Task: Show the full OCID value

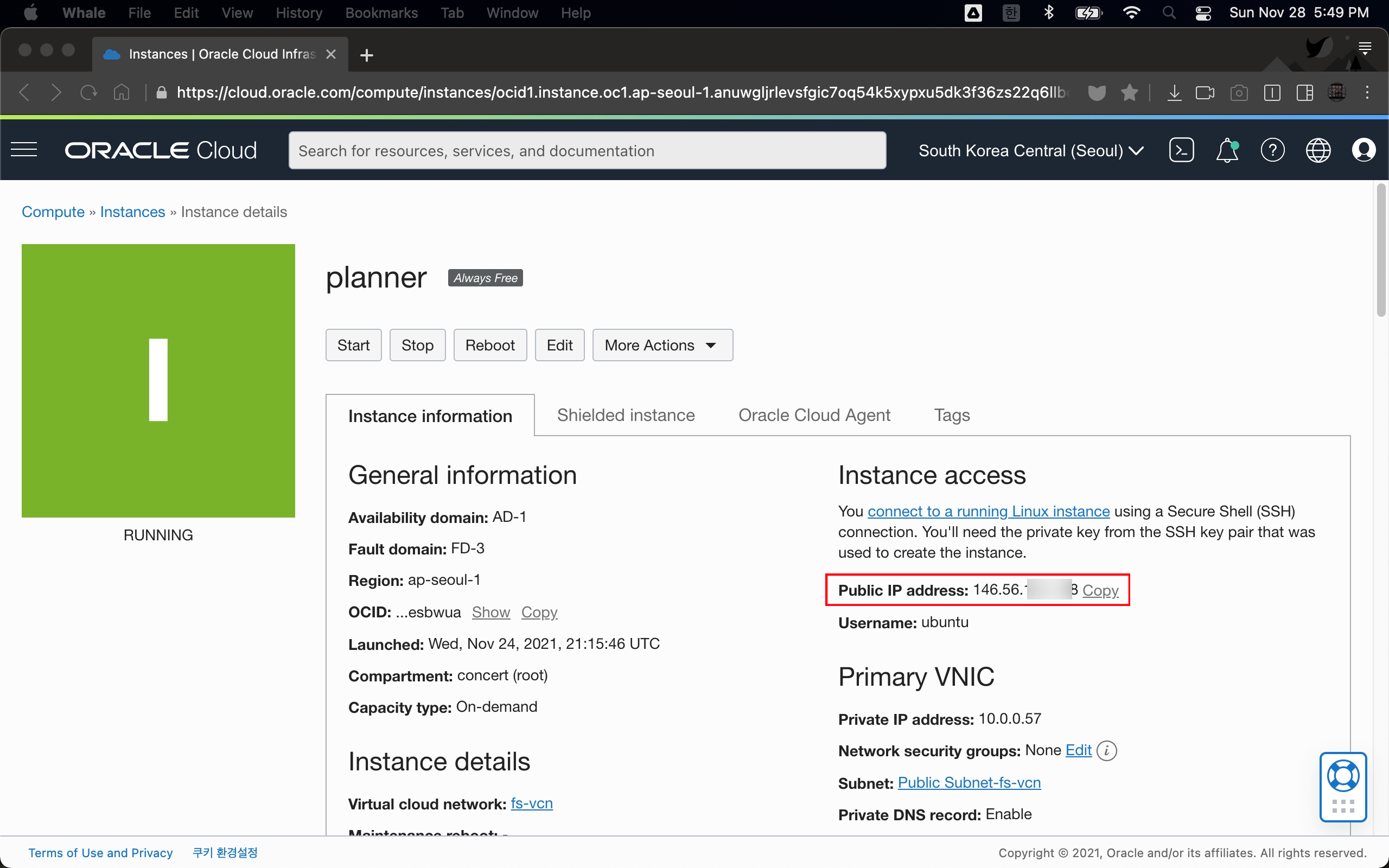Action: 490,612
